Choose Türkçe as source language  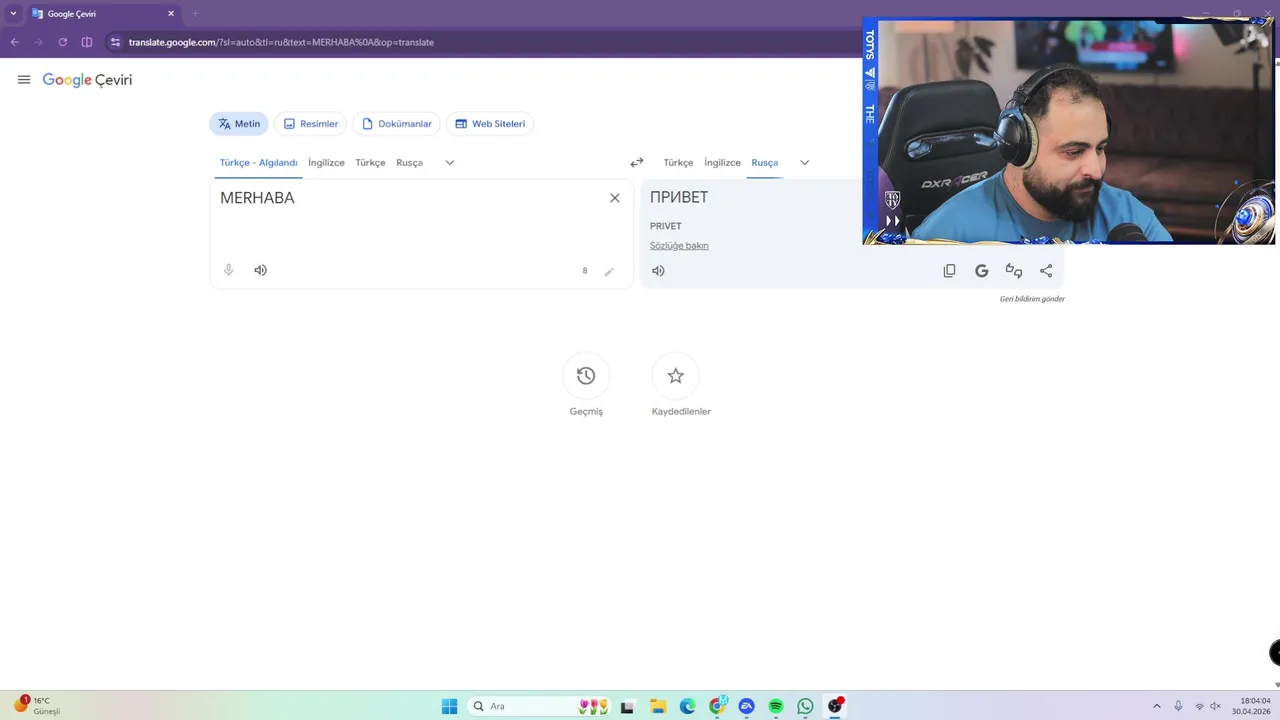(x=370, y=163)
